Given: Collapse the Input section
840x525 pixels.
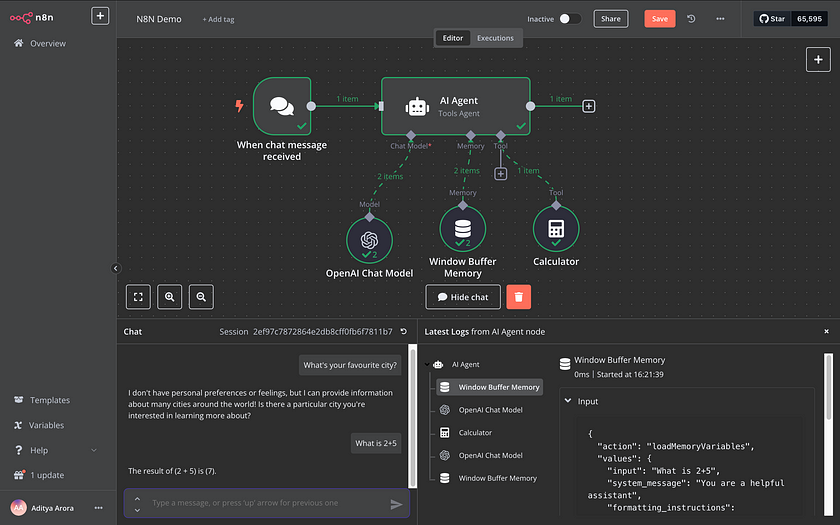Looking at the screenshot, I should point(568,401).
